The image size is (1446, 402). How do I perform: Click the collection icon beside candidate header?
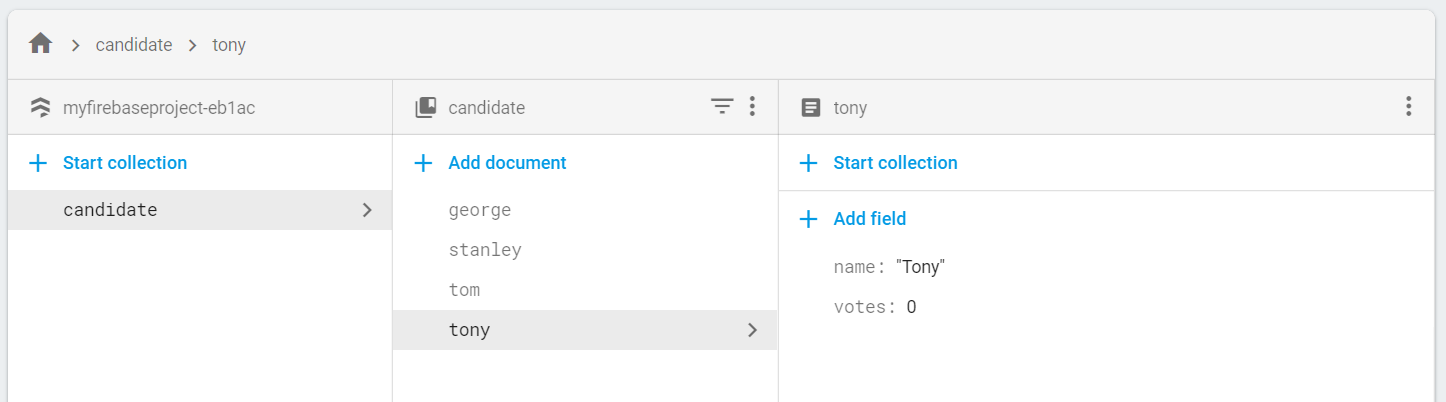click(x=426, y=107)
